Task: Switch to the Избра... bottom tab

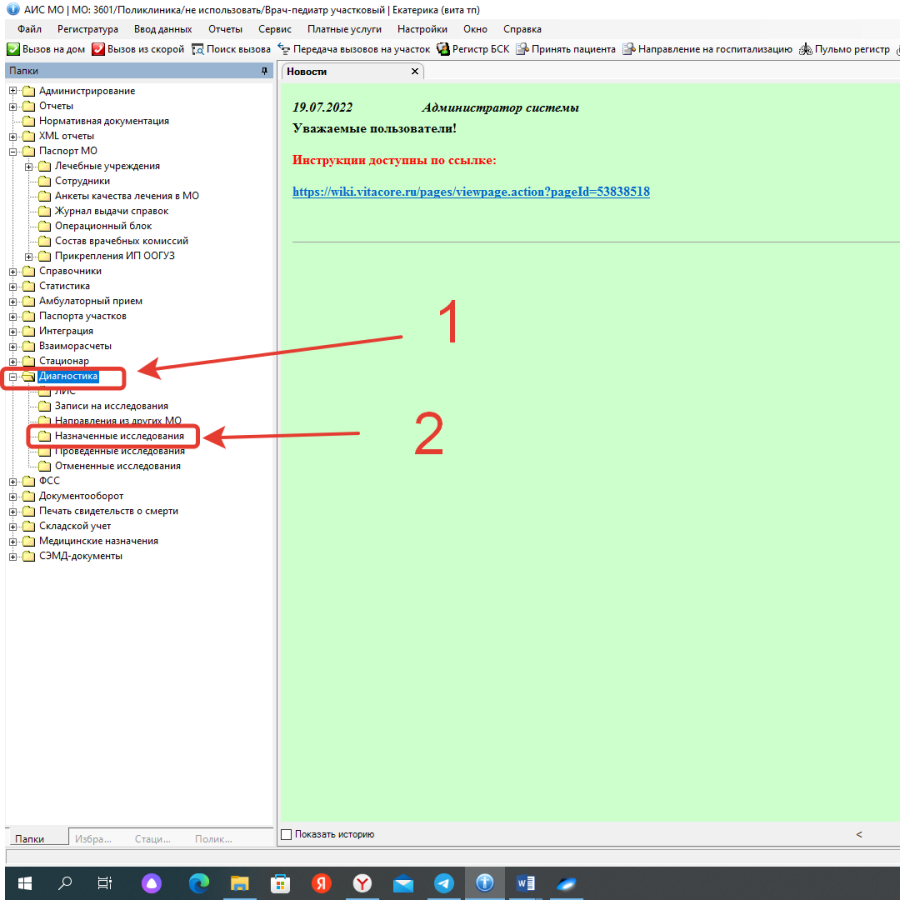Action: click(x=93, y=839)
